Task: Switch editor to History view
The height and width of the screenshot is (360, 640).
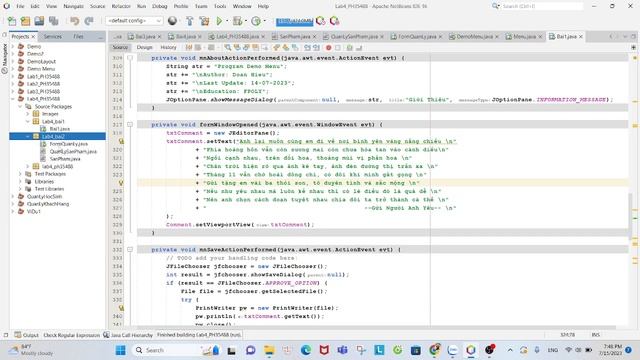Action: click(x=168, y=47)
